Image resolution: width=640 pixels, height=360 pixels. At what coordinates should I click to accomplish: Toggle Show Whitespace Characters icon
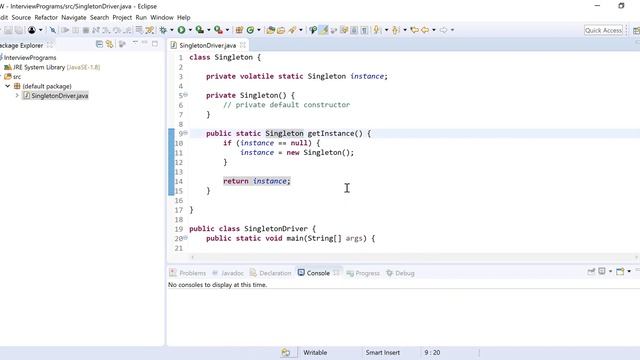pyautogui.click(x=364, y=30)
